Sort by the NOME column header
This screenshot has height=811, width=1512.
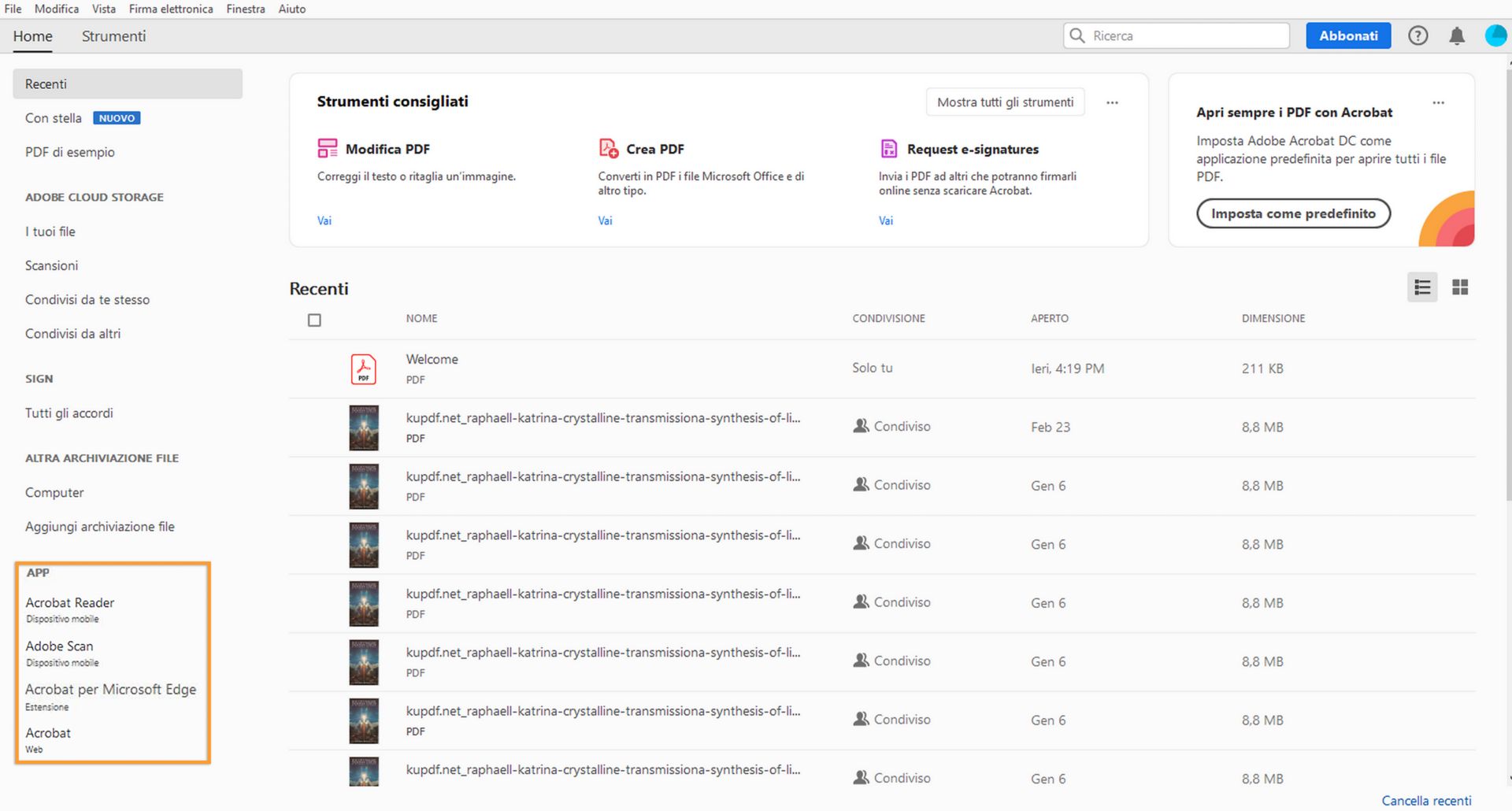[422, 318]
